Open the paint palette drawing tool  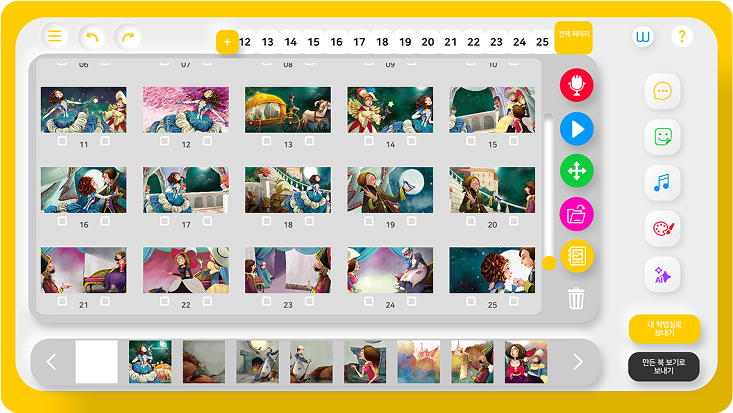tap(662, 229)
